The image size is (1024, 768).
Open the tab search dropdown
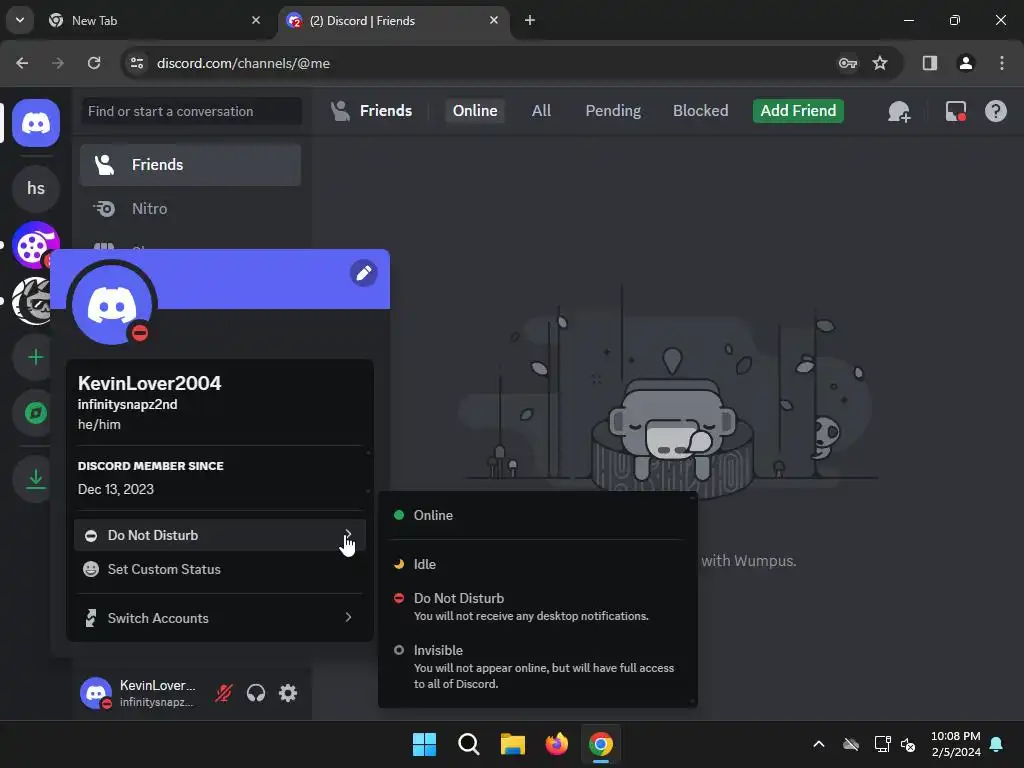point(20,20)
